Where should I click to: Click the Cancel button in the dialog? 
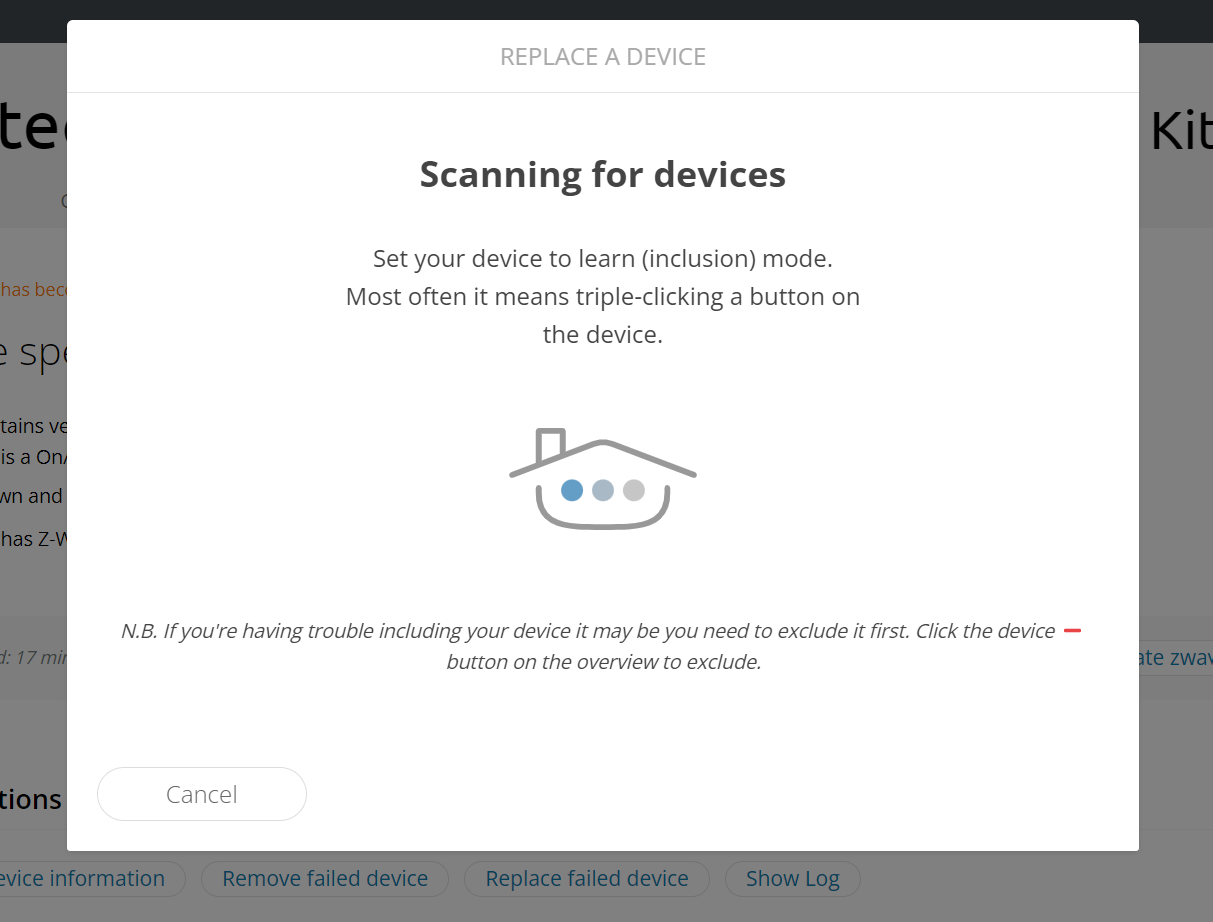pyautogui.click(x=201, y=794)
